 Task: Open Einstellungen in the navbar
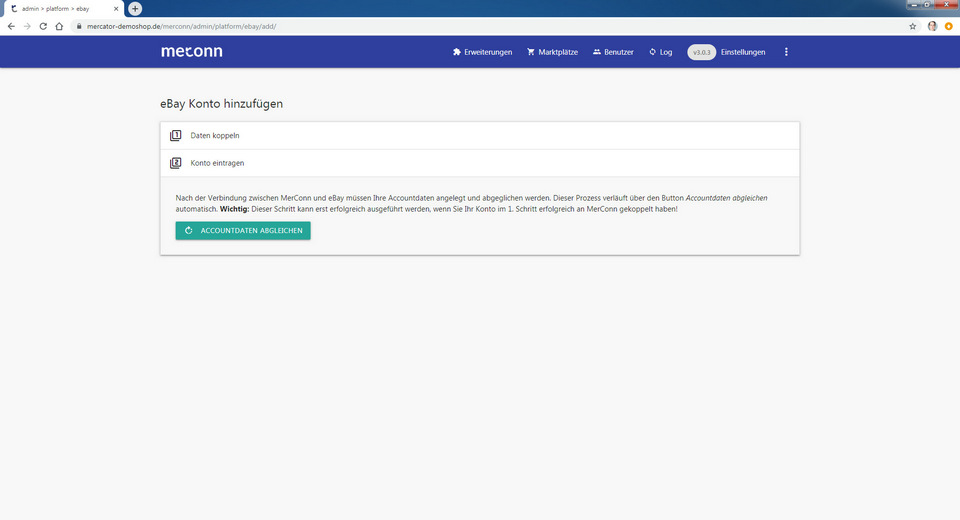point(743,52)
